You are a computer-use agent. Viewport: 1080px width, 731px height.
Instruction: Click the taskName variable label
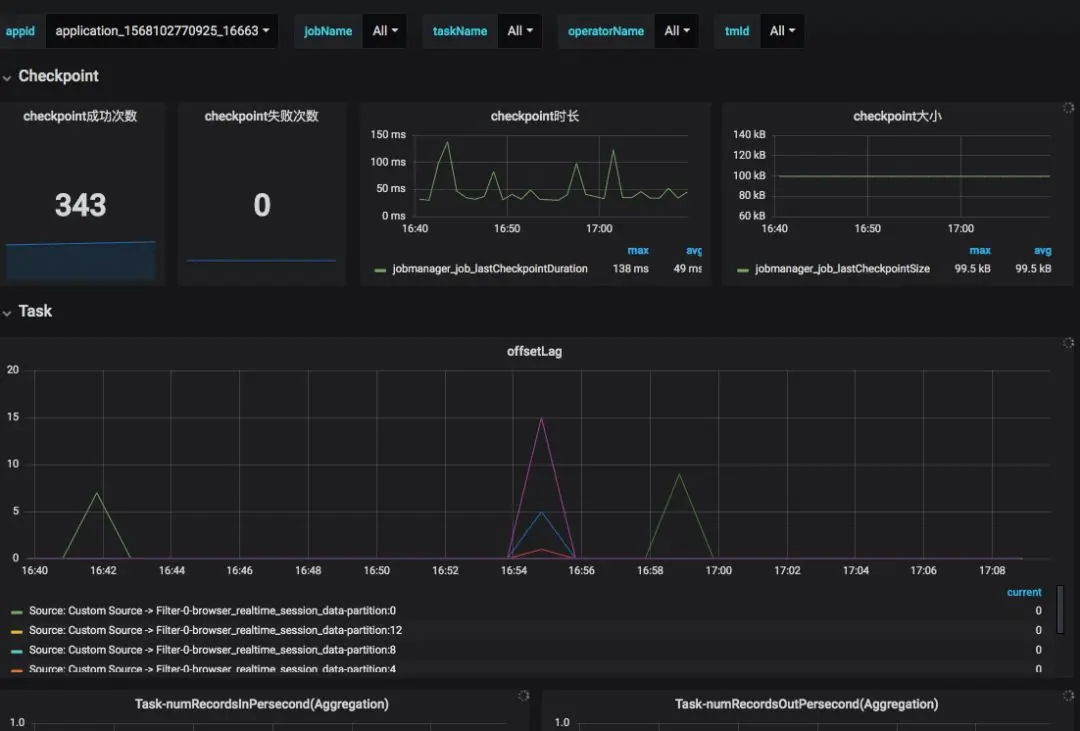pyautogui.click(x=459, y=31)
